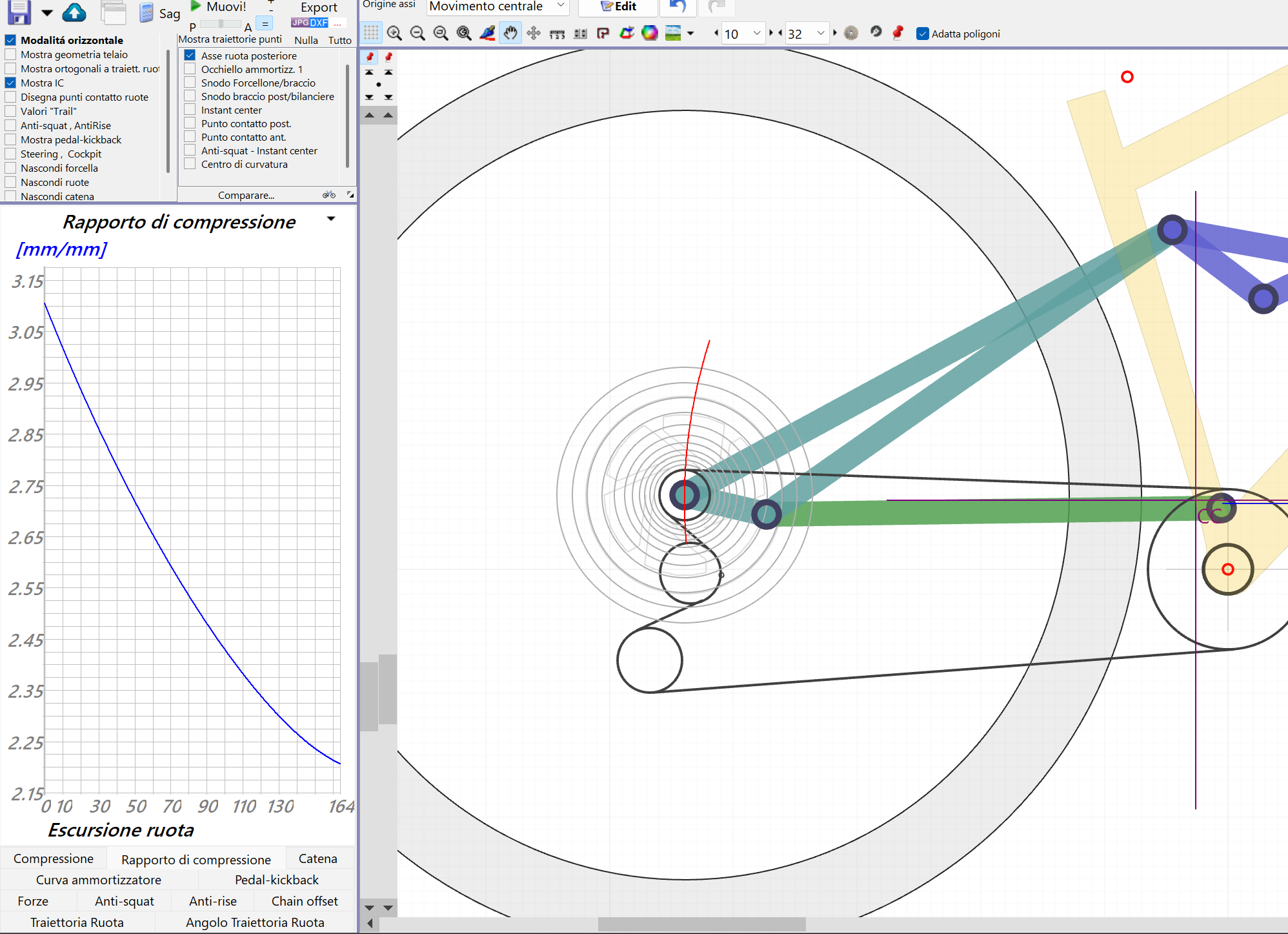
Task: Click the red-green polygon shape icon
Action: (x=627, y=33)
